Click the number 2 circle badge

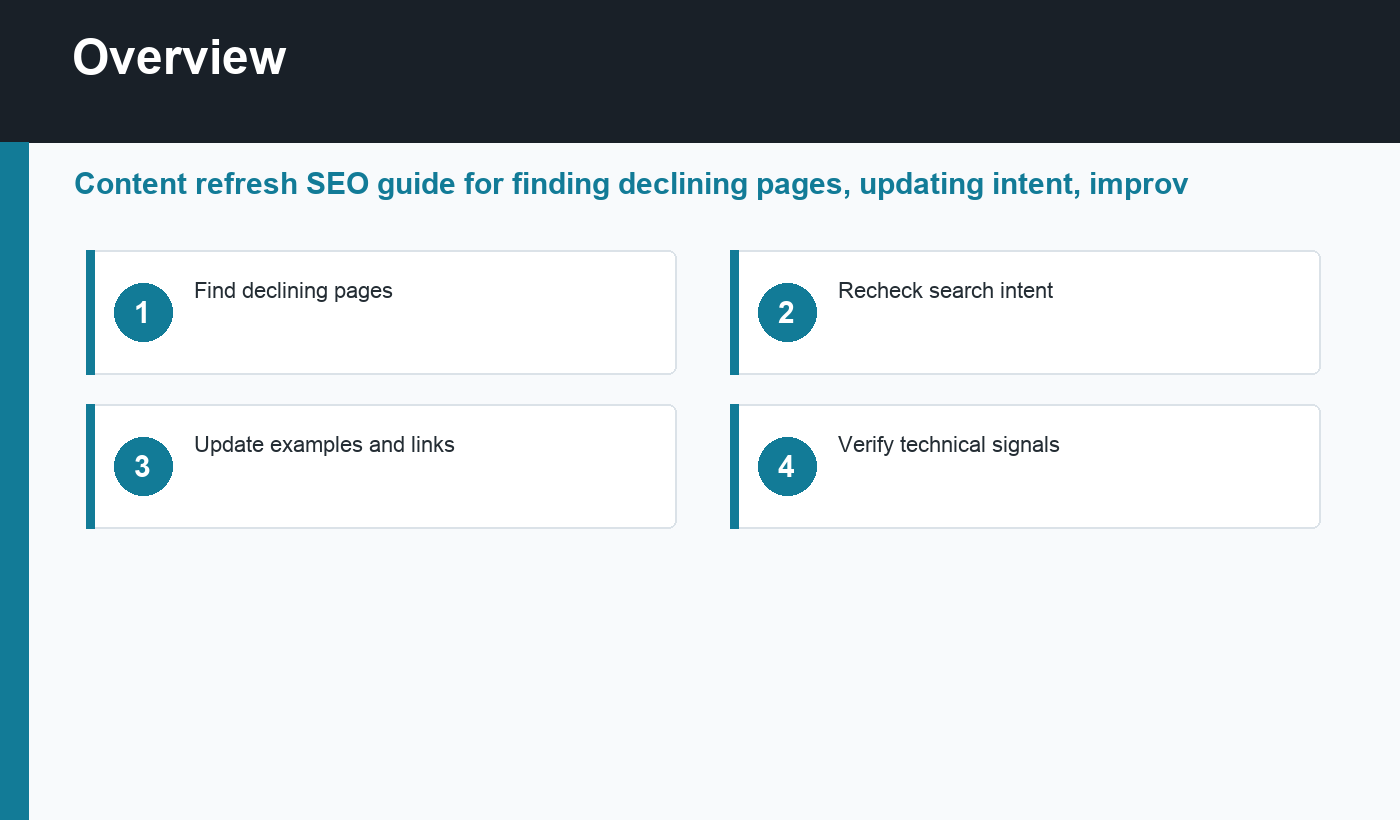pos(787,312)
